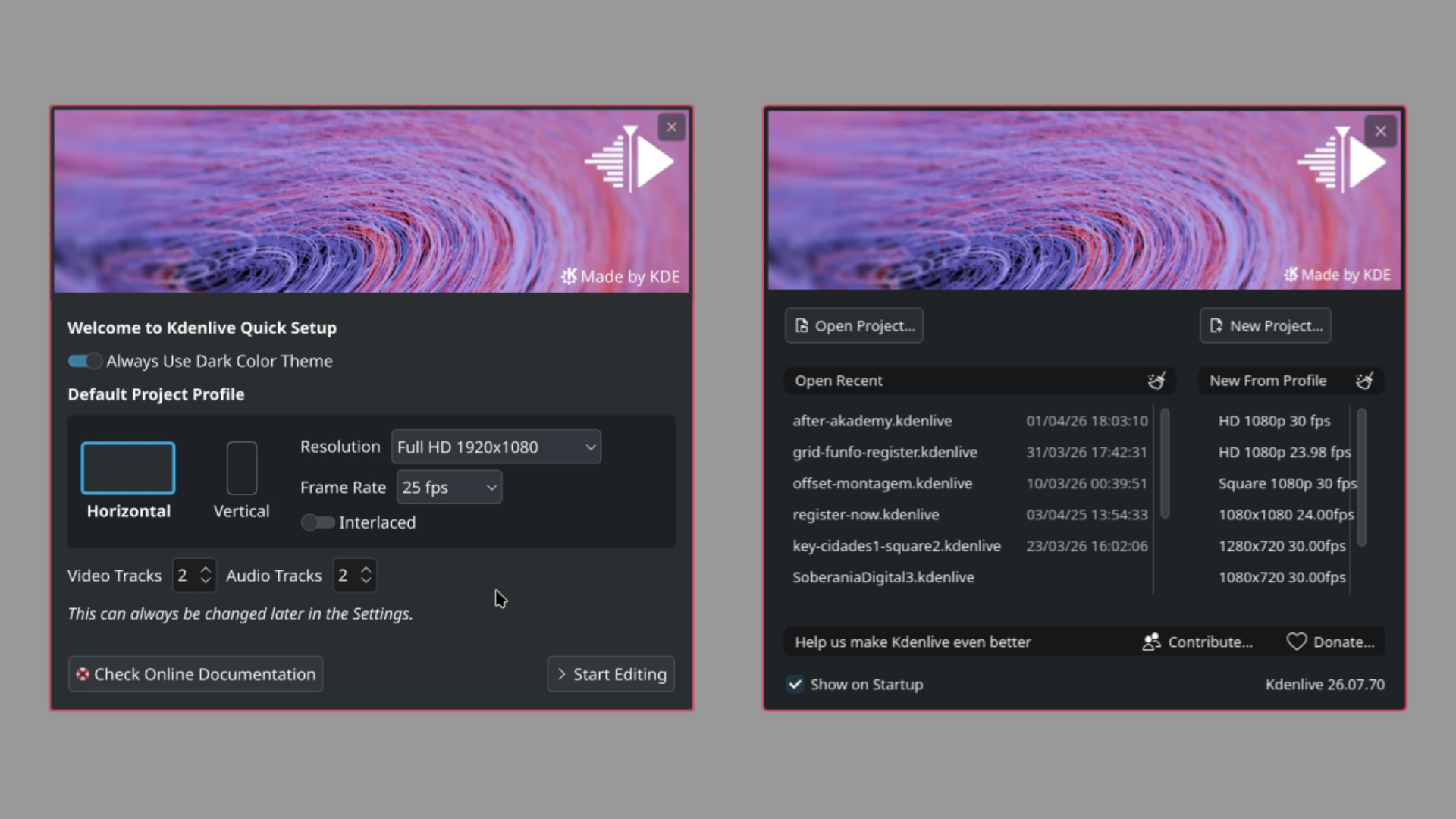Click the Donate heart icon
Screen dimensions: 1456x819
pos(1296,642)
